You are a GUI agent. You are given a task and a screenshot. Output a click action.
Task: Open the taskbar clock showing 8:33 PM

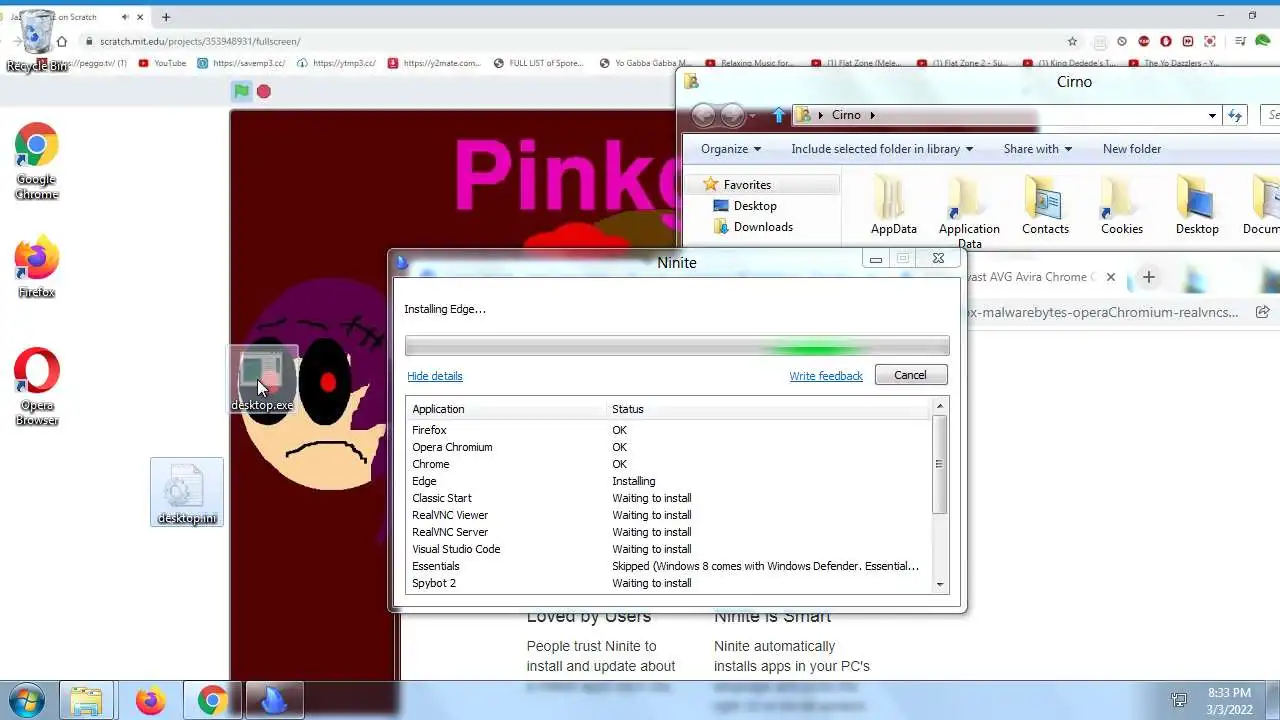pyautogui.click(x=1228, y=700)
